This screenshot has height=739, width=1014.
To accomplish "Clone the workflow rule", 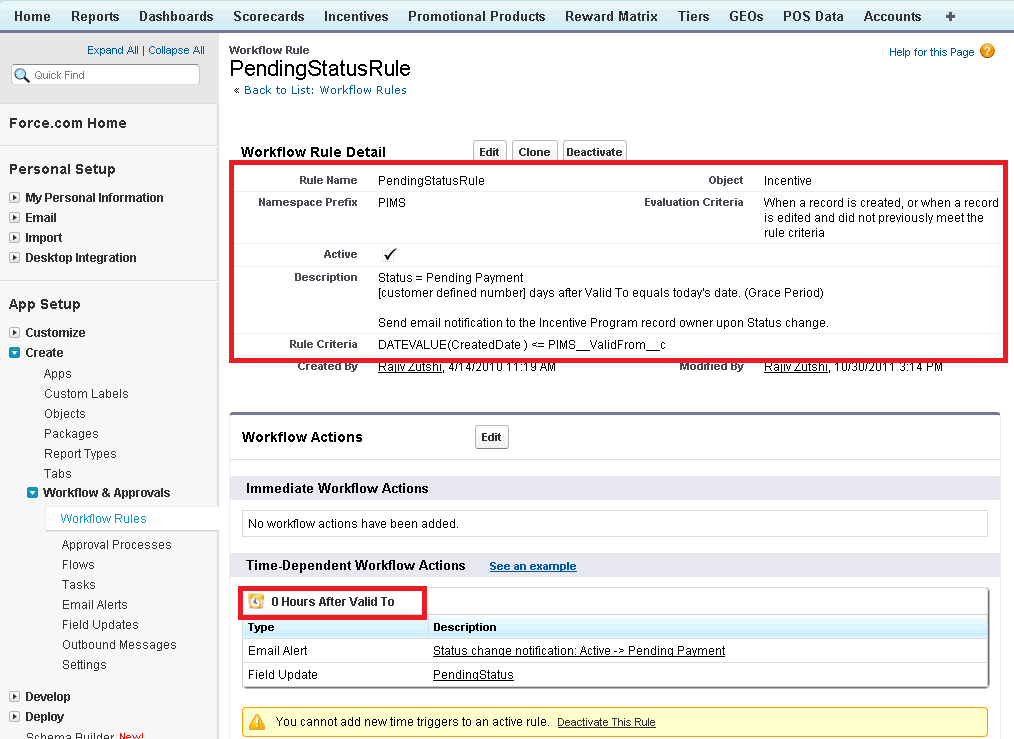I will click(x=534, y=152).
